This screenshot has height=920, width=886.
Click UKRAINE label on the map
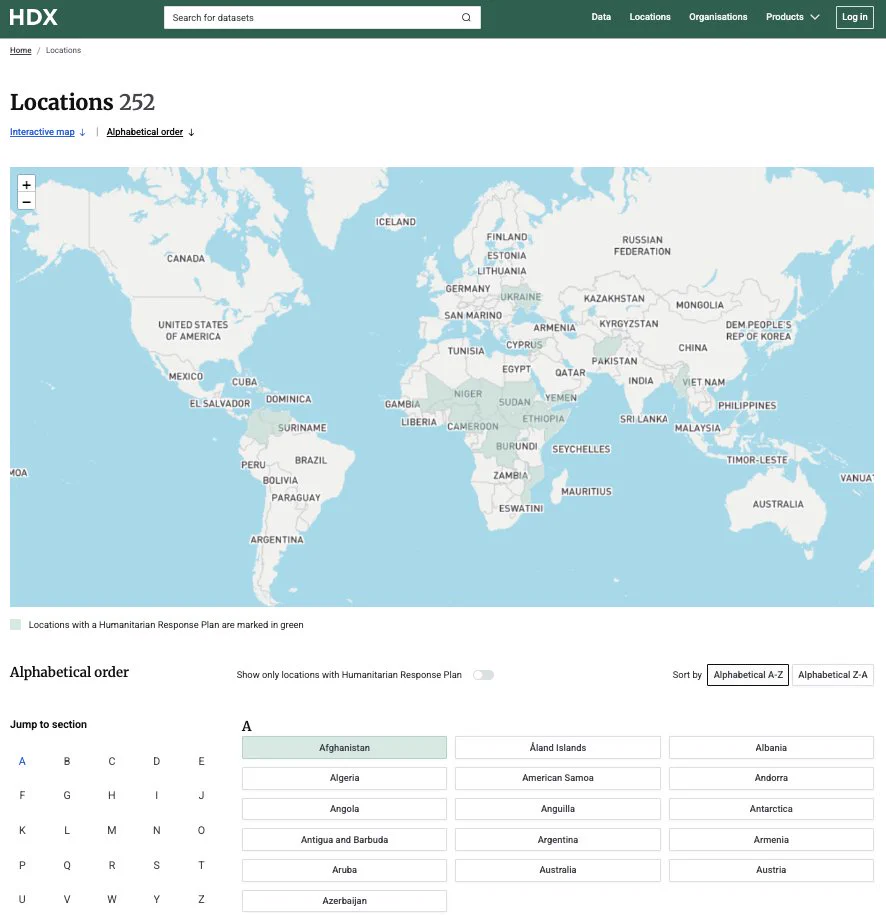coord(521,297)
